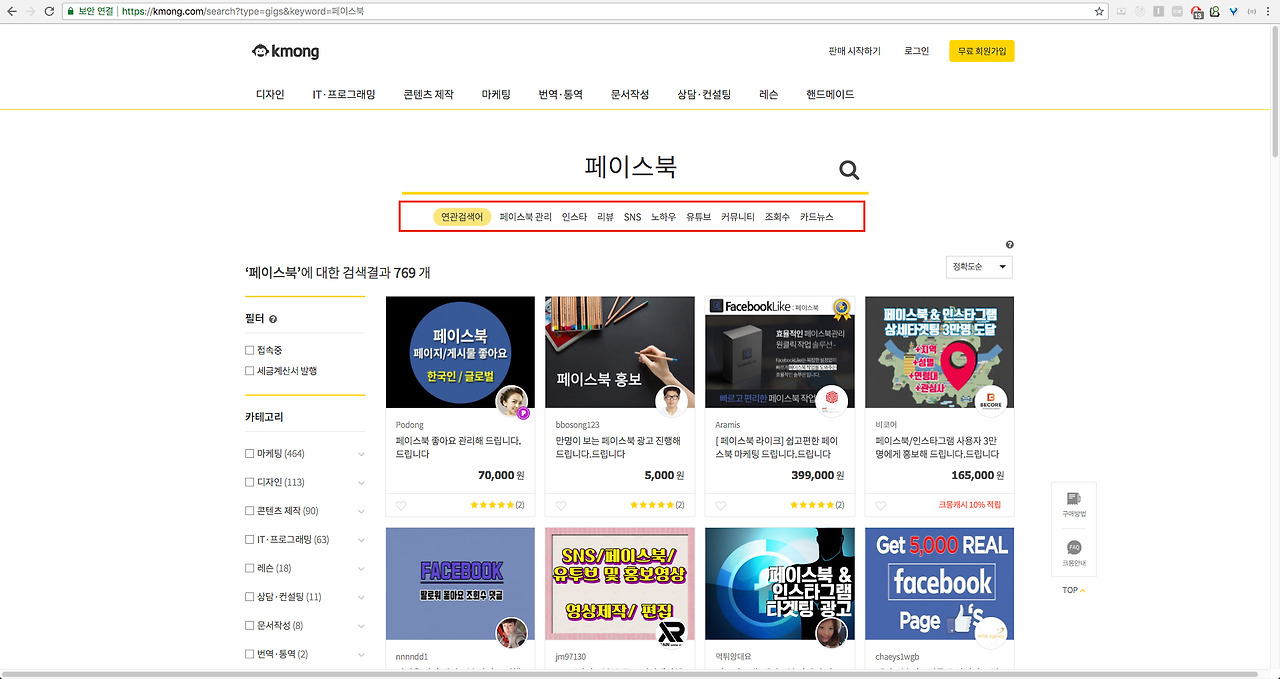Viewport: 1280px width, 679px height.
Task: Click Podong seller avatar
Action: click(x=513, y=402)
